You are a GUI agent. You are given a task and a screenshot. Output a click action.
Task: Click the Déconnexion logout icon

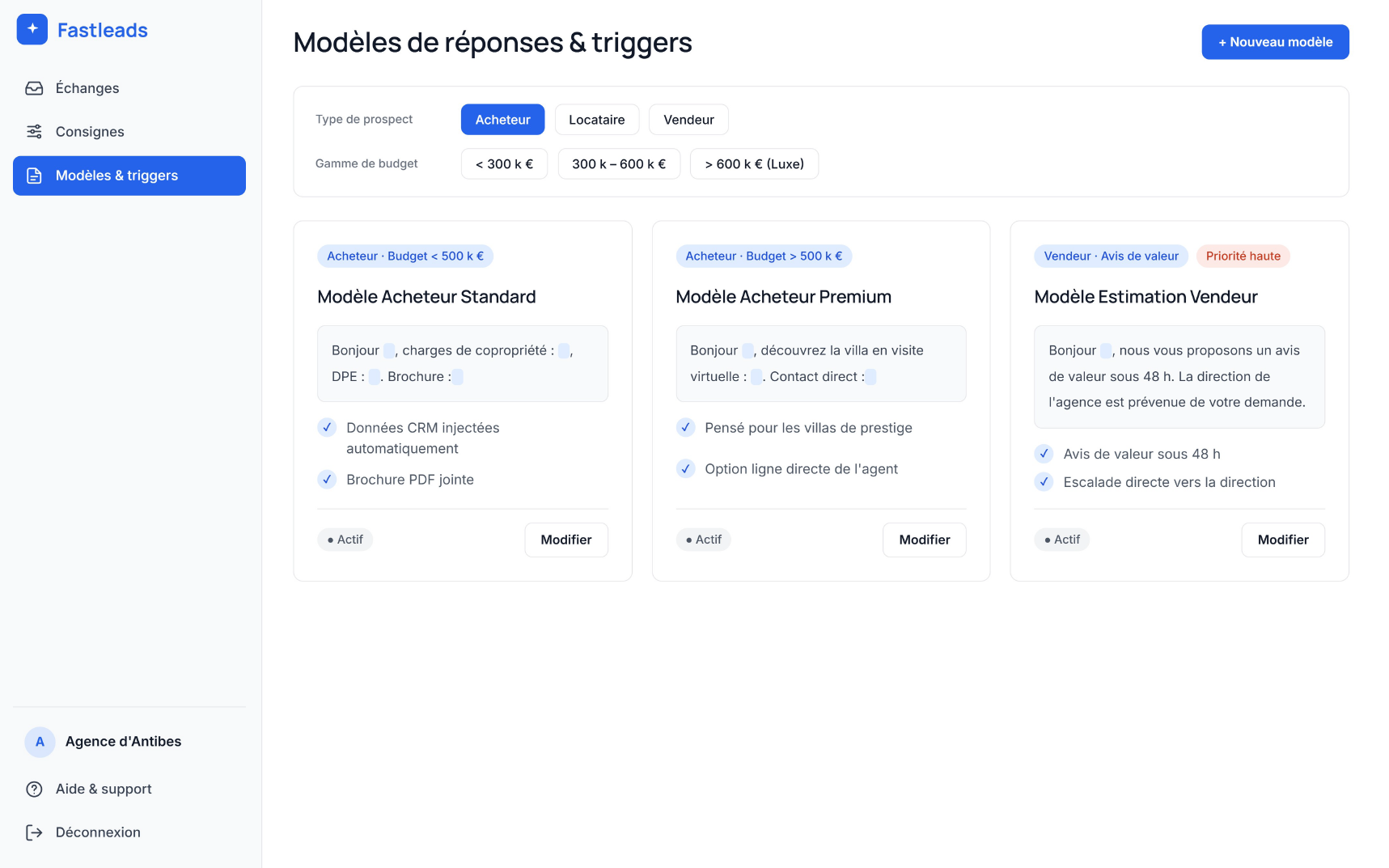coord(34,832)
